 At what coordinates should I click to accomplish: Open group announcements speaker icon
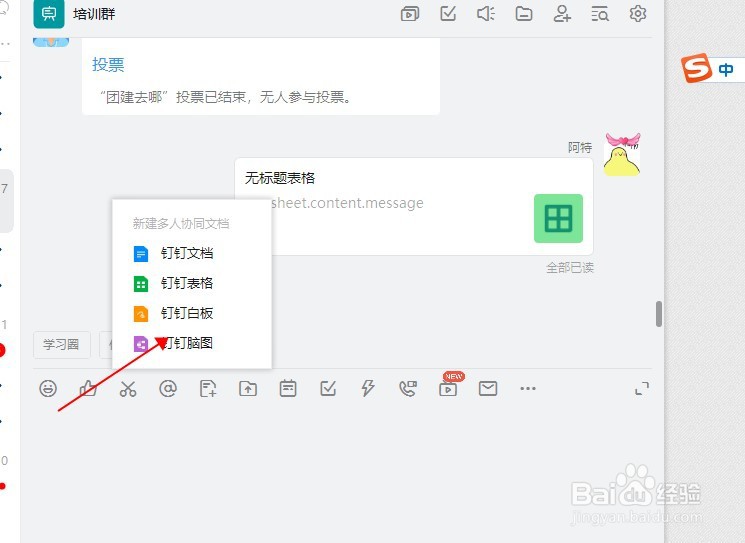click(x=486, y=14)
